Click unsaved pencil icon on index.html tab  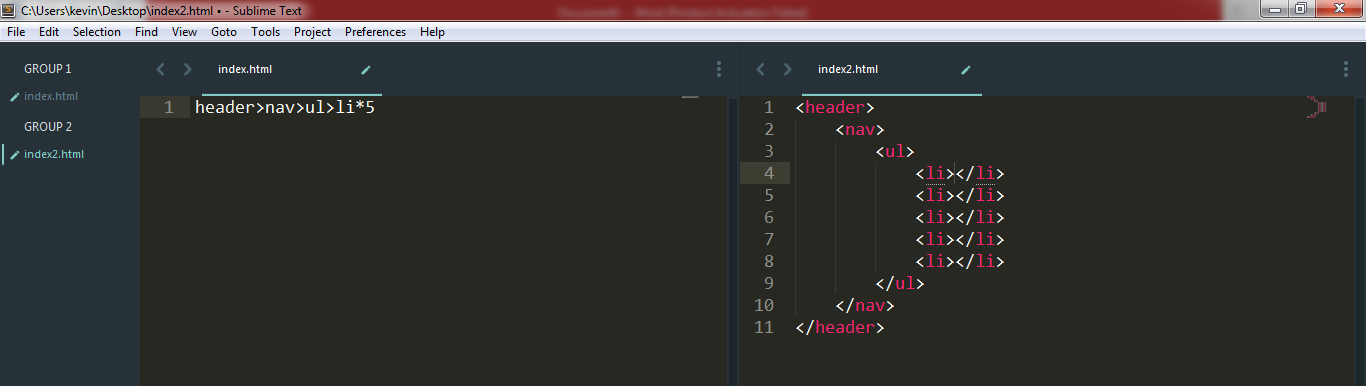[x=366, y=70]
